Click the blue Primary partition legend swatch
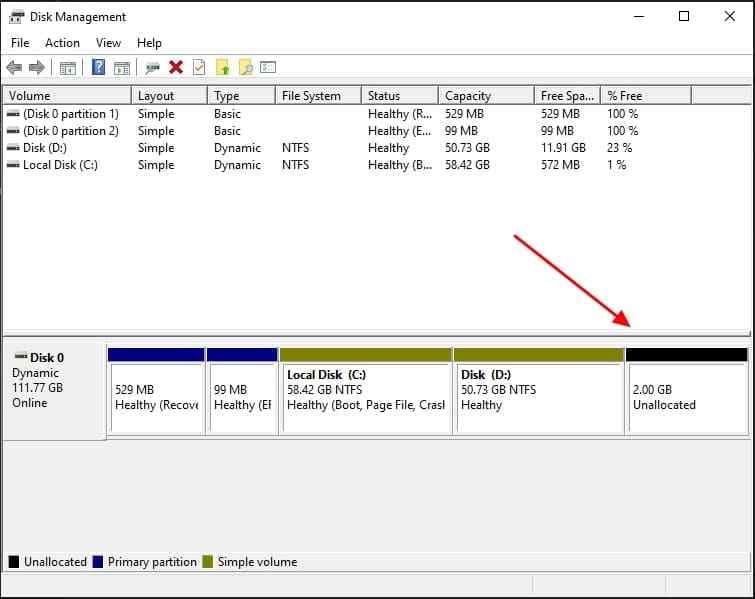The height and width of the screenshot is (599, 755). [x=98, y=562]
